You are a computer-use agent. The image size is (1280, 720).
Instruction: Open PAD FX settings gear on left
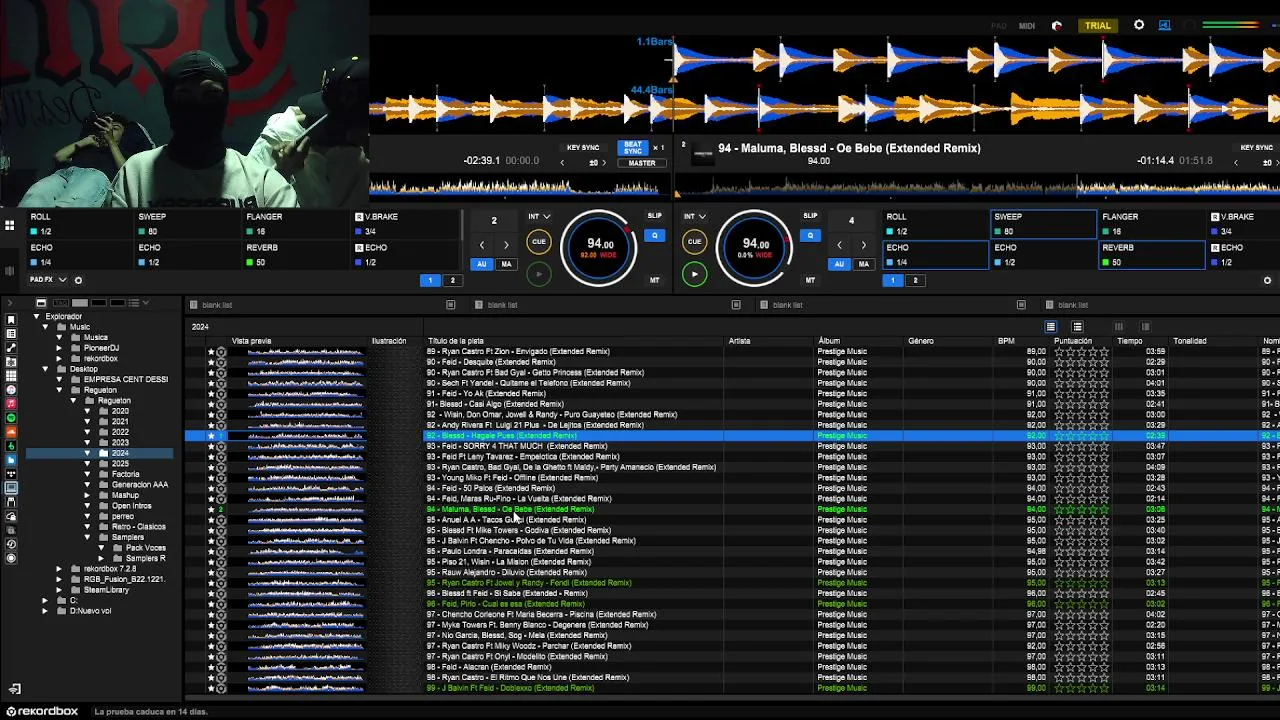point(78,280)
